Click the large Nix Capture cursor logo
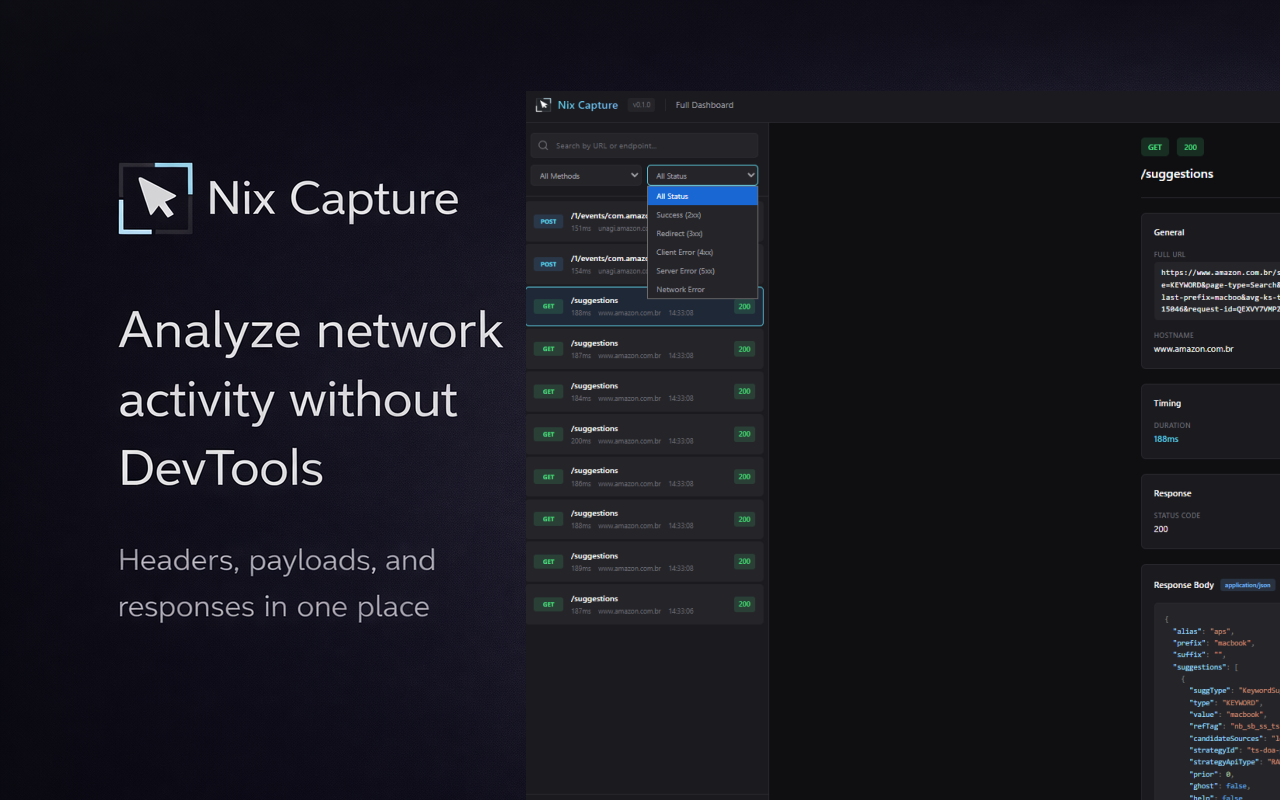Screen dimensions: 1280x800 [x=156, y=198]
